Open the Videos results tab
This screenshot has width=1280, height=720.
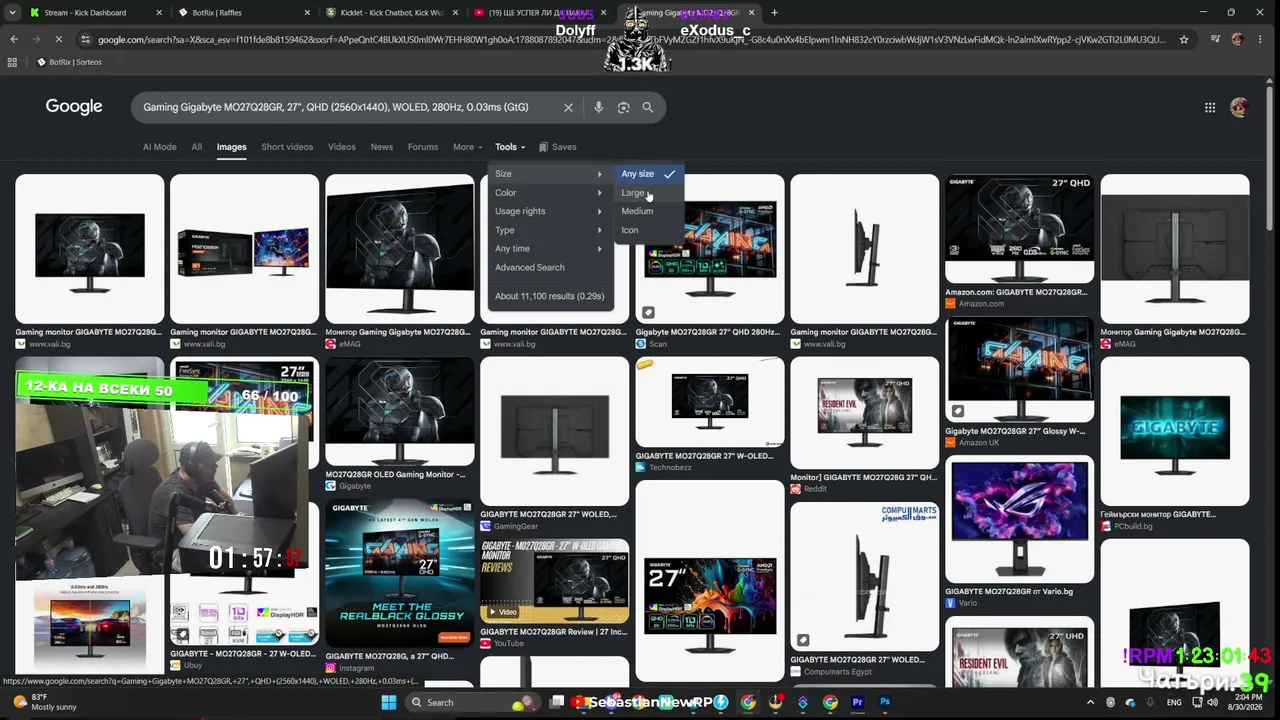[x=342, y=147]
